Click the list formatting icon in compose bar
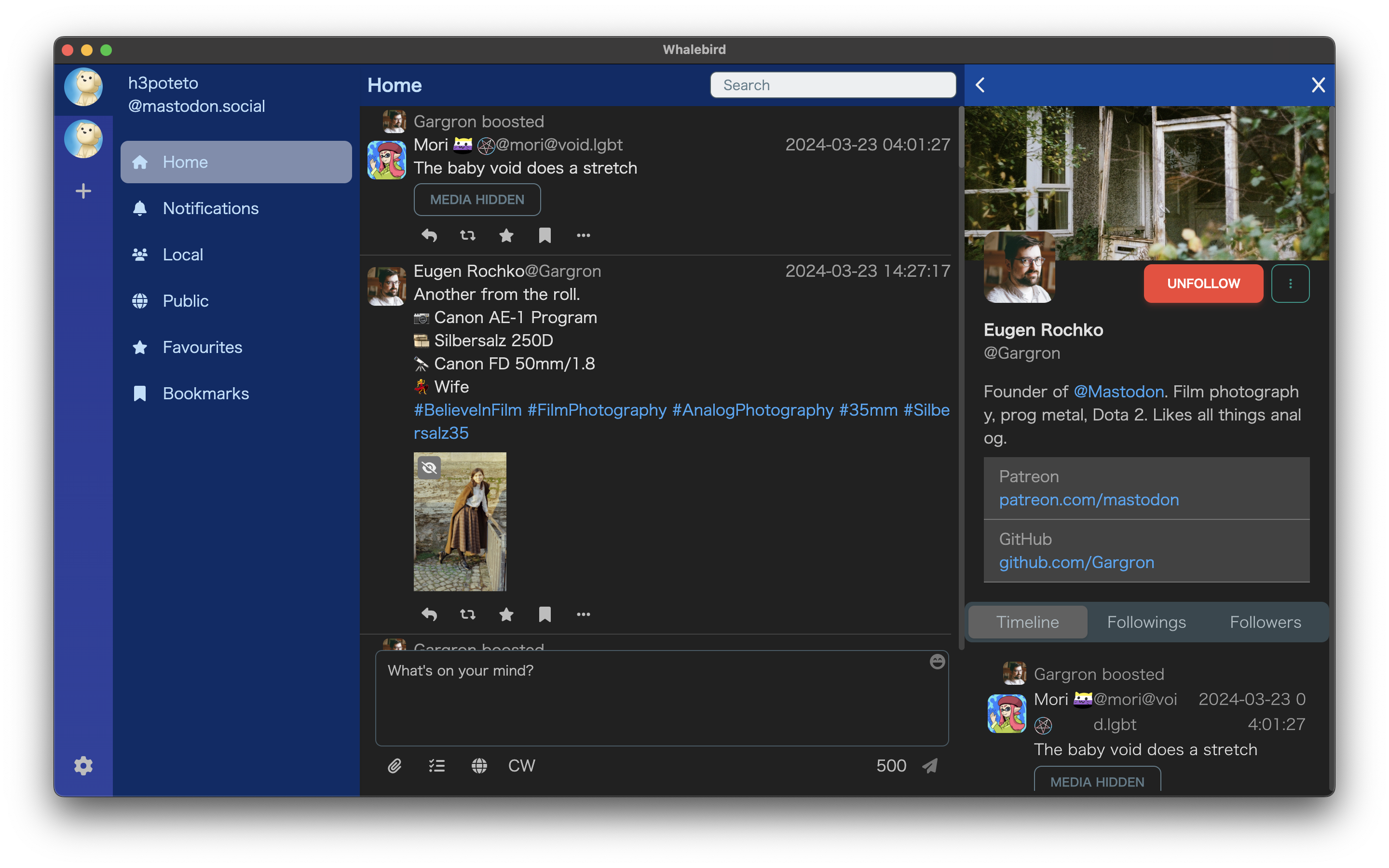The width and height of the screenshot is (1389, 868). point(437,766)
